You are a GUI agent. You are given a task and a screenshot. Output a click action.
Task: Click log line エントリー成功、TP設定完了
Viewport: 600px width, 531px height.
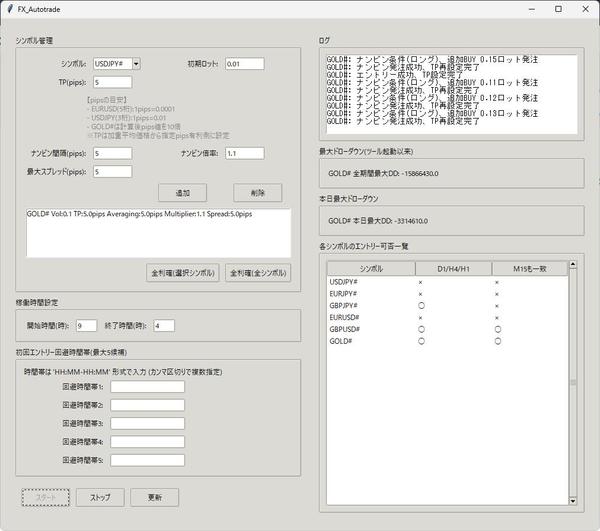point(395,75)
